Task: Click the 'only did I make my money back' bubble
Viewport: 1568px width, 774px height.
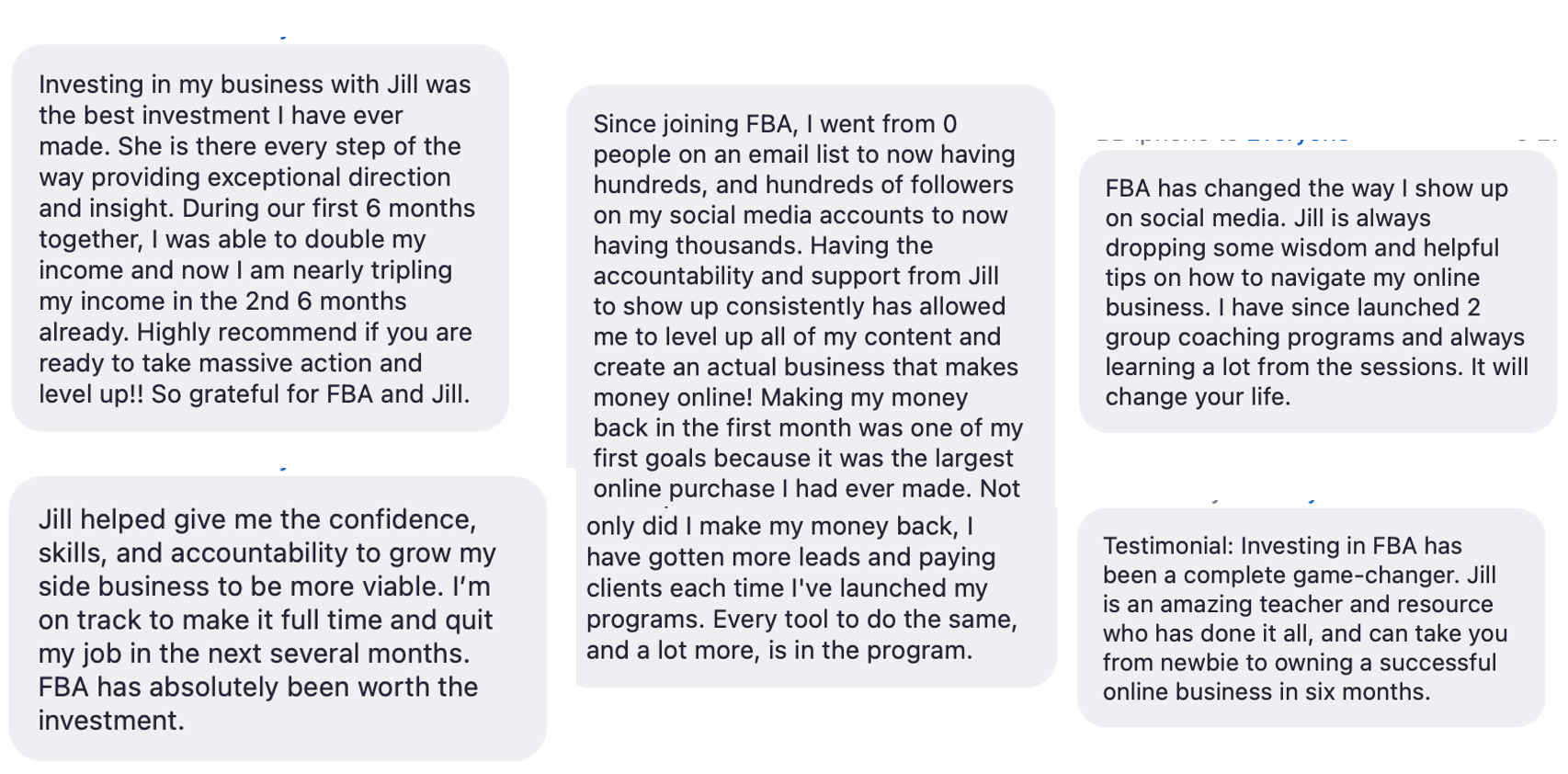Action: pos(816,596)
